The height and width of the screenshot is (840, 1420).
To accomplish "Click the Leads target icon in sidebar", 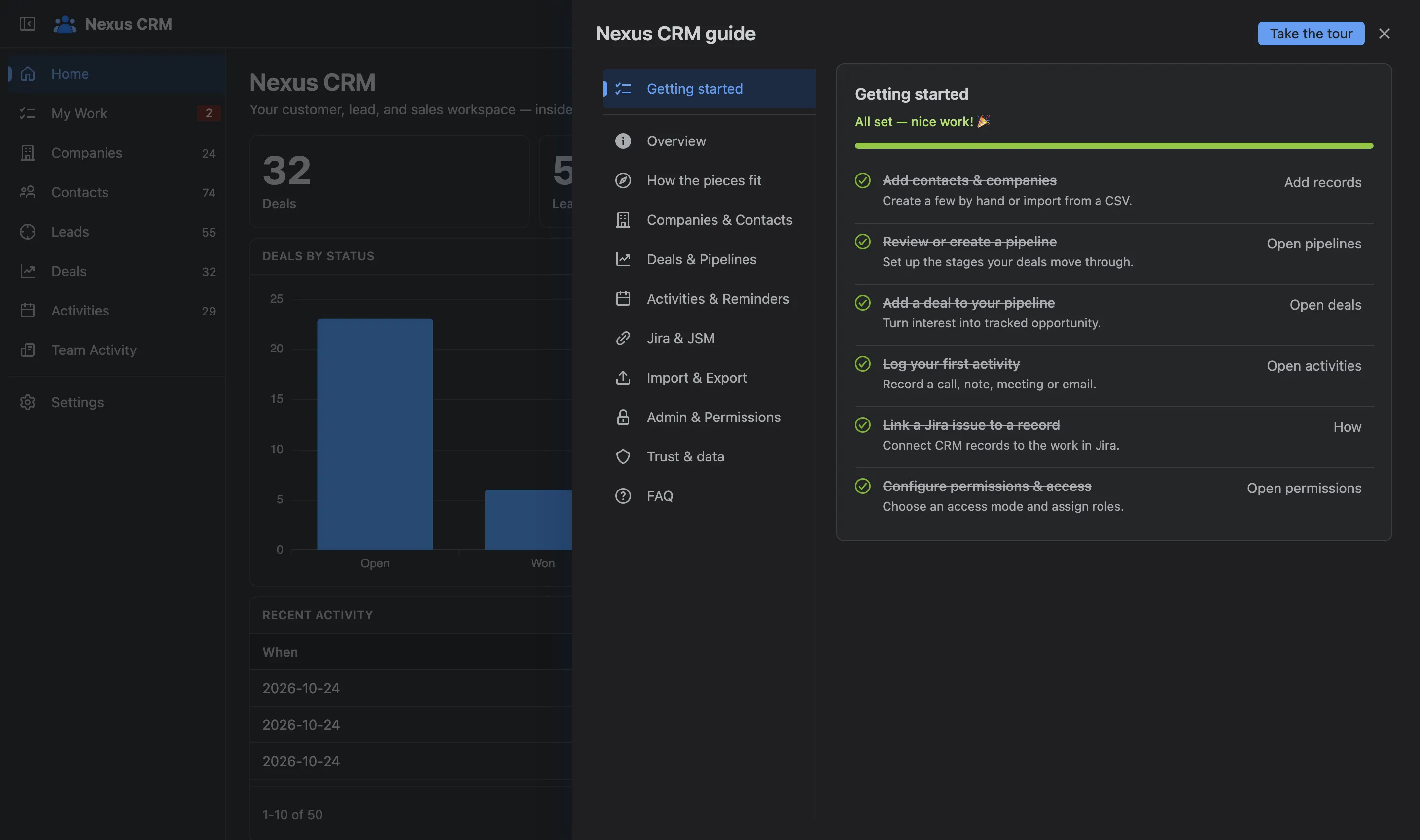I will [x=27, y=232].
